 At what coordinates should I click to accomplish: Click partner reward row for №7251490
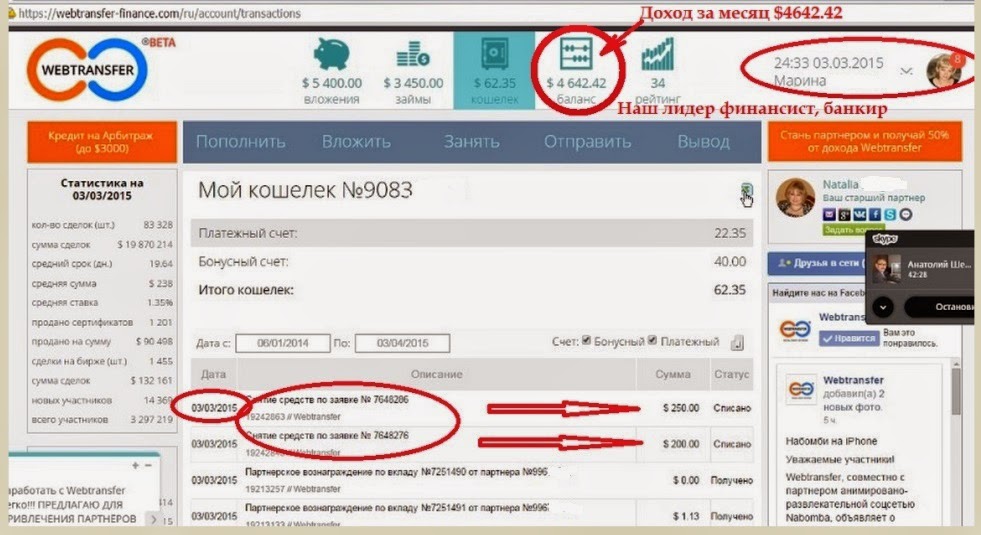coord(472,480)
